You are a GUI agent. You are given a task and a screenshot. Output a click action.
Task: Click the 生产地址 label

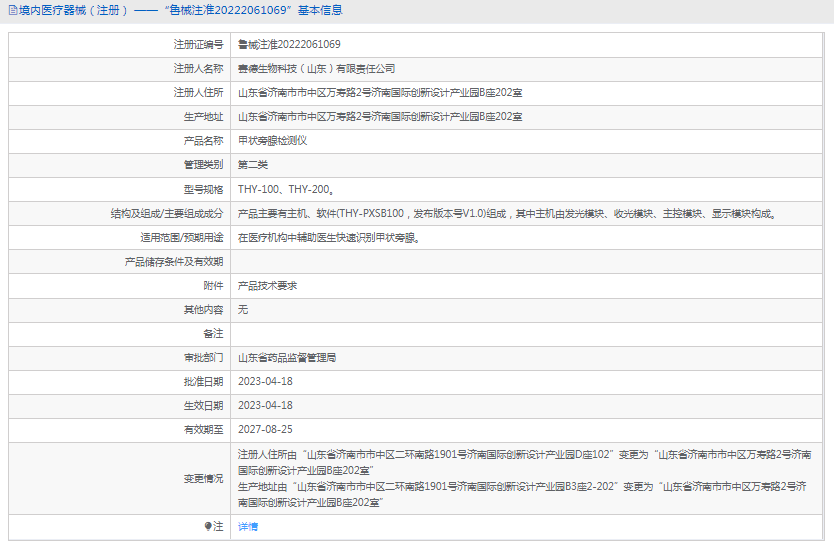coord(204,117)
